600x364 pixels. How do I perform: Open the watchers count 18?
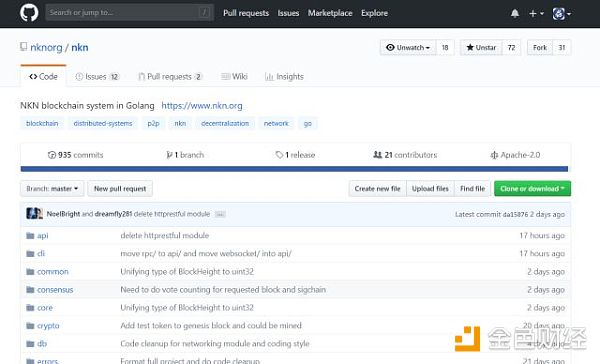pyautogui.click(x=445, y=47)
